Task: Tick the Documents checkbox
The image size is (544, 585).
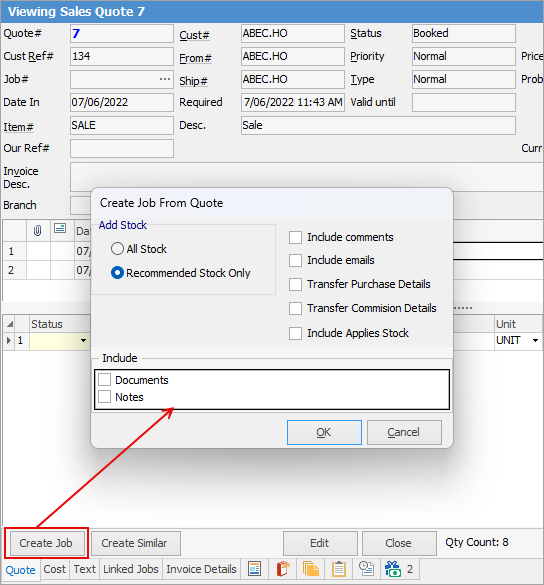Action: (x=104, y=380)
